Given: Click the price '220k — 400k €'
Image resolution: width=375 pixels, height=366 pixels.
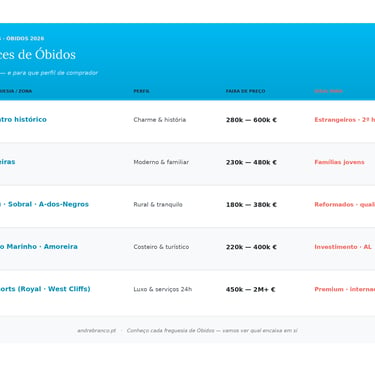Looking at the screenshot, I should 251,247.
